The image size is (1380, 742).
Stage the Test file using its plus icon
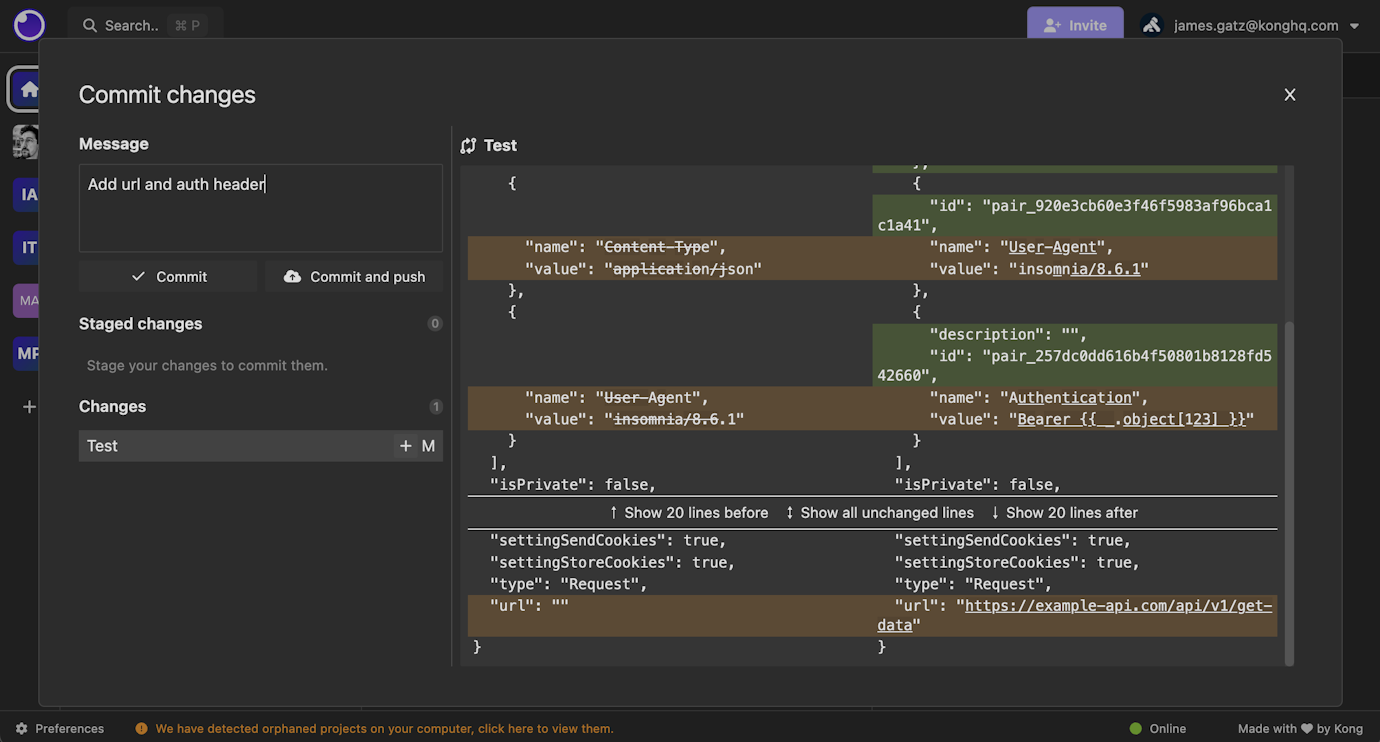tap(405, 445)
